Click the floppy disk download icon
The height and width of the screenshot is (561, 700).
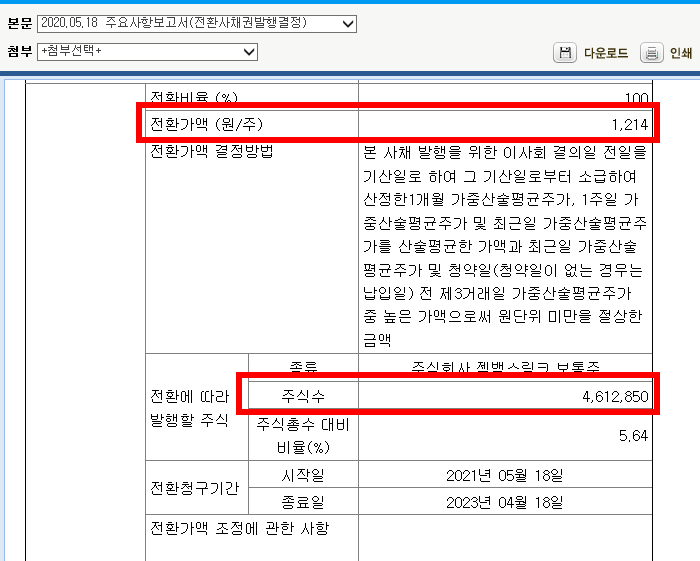pyautogui.click(x=565, y=53)
